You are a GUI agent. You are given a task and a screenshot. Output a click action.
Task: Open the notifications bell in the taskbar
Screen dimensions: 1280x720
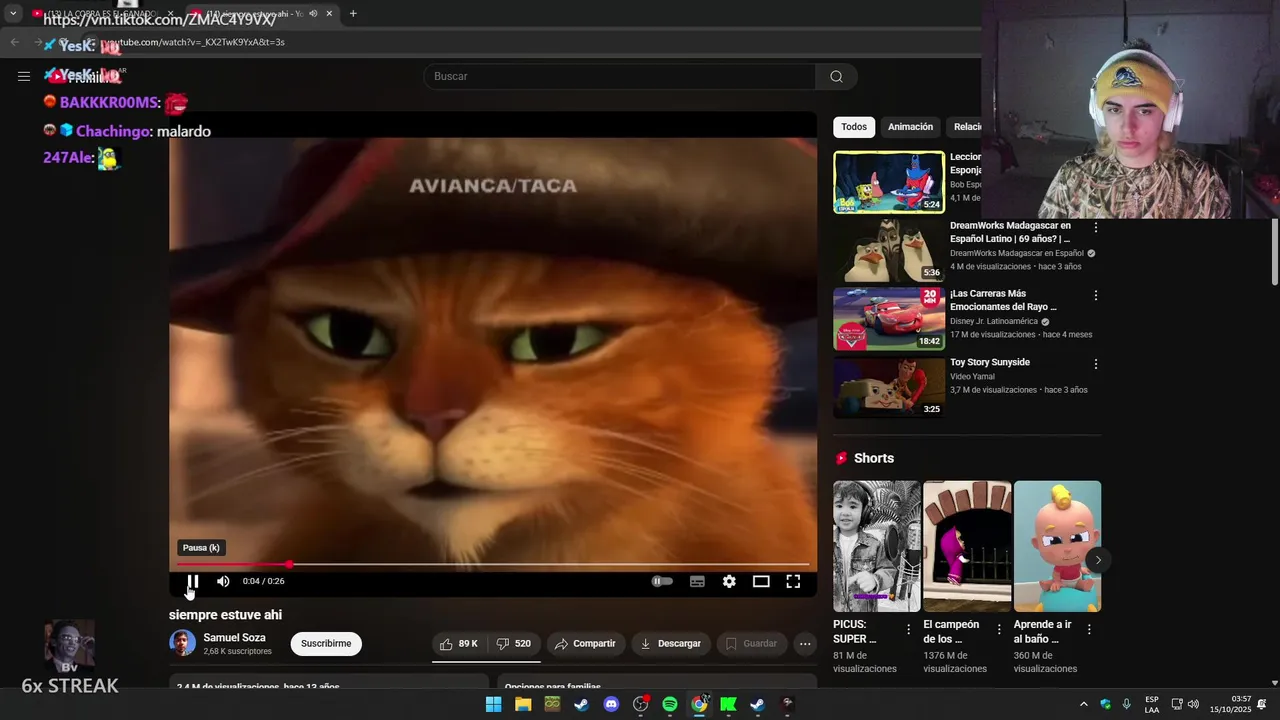(x=1262, y=704)
